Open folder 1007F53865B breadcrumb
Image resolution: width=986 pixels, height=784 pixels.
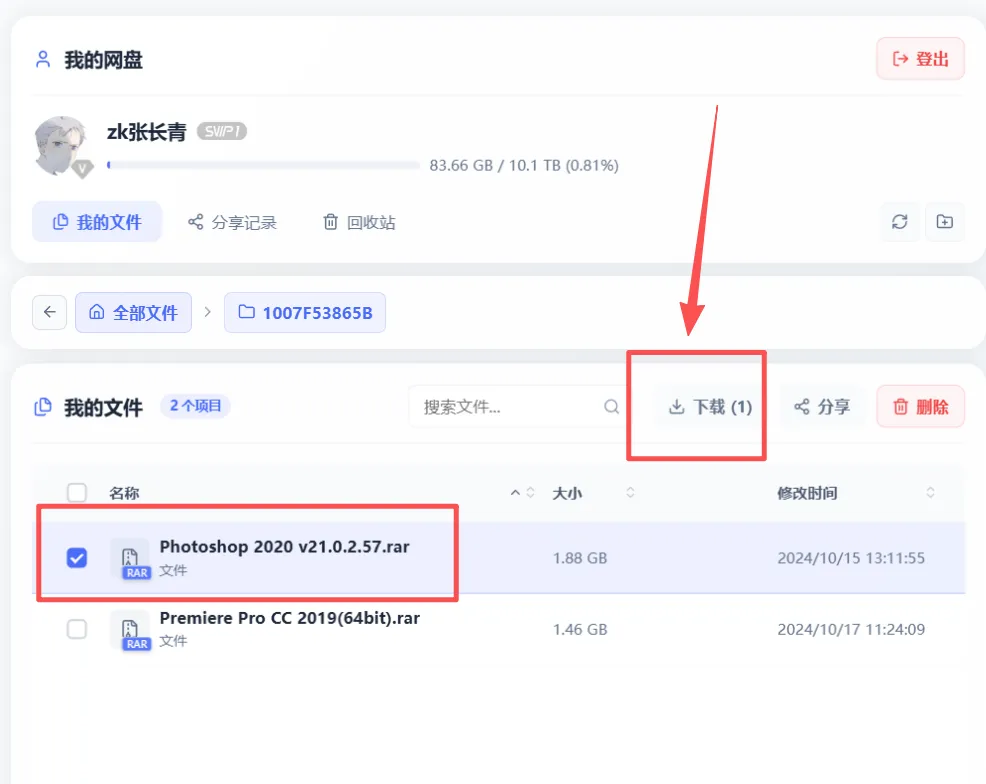click(x=305, y=312)
